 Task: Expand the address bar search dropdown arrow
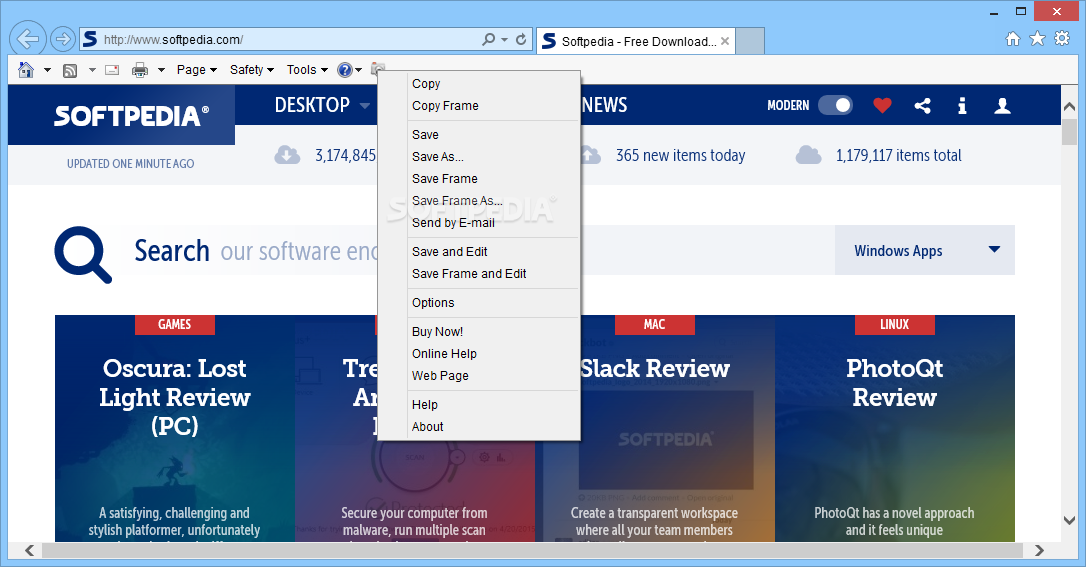coord(504,39)
